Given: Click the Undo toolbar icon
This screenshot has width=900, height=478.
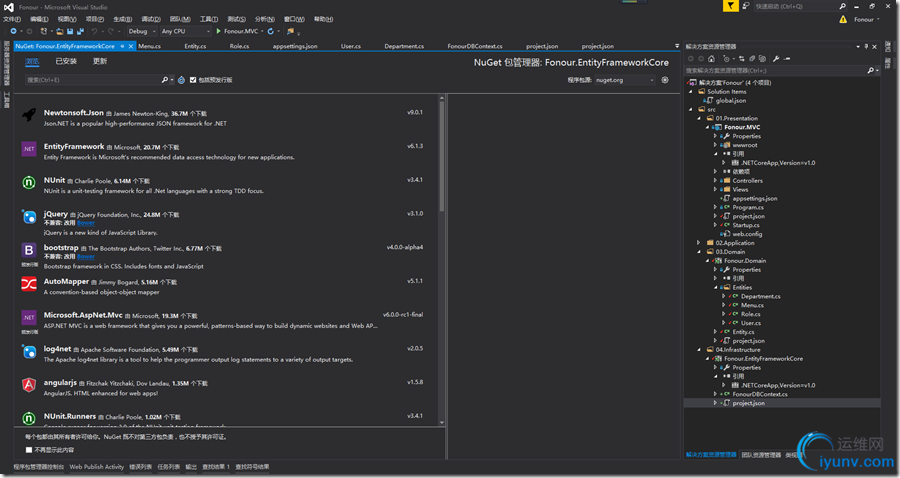Looking at the screenshot, I should click(x=94, y=31).
